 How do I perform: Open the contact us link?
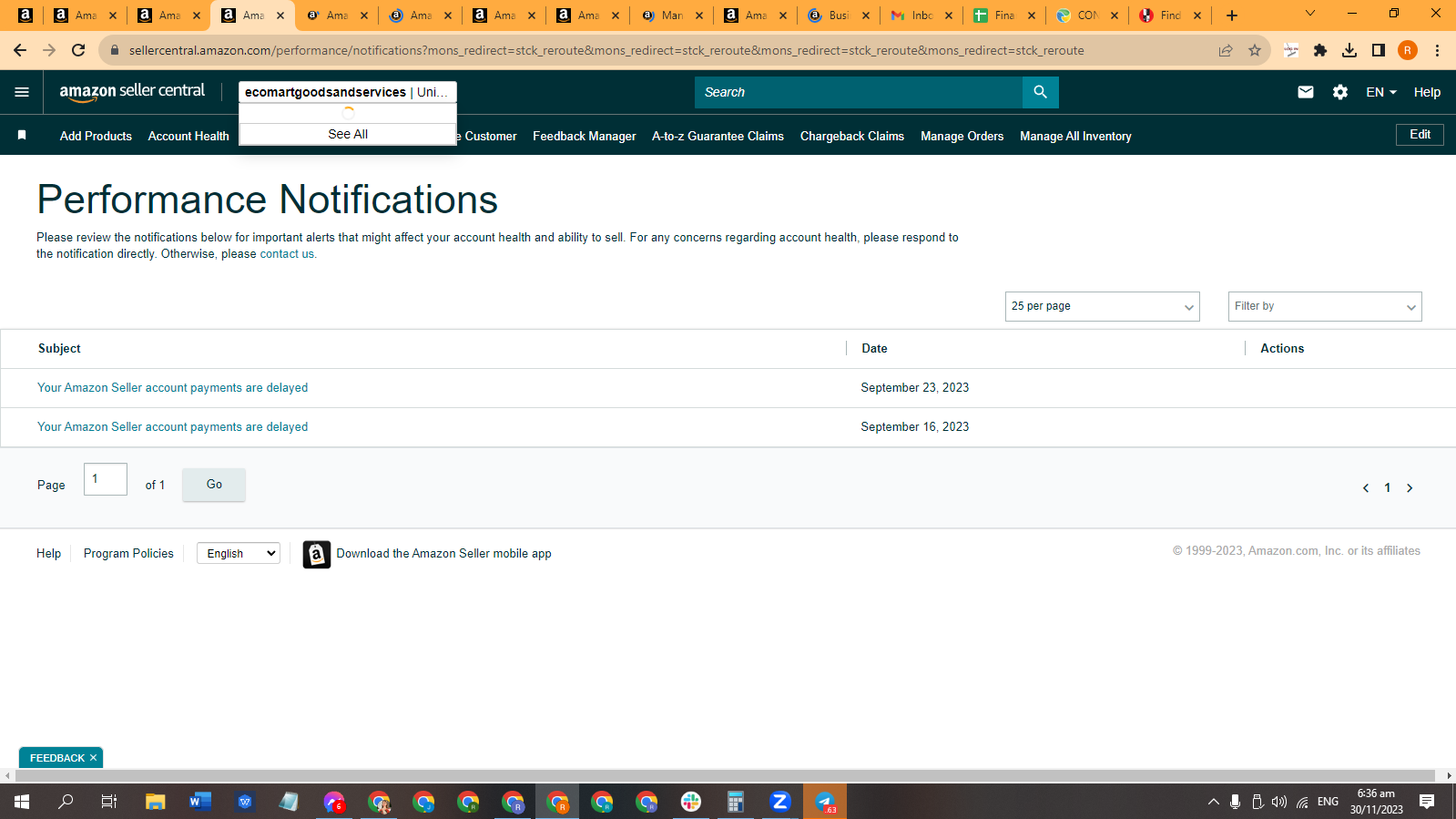[x=287, y=254]
